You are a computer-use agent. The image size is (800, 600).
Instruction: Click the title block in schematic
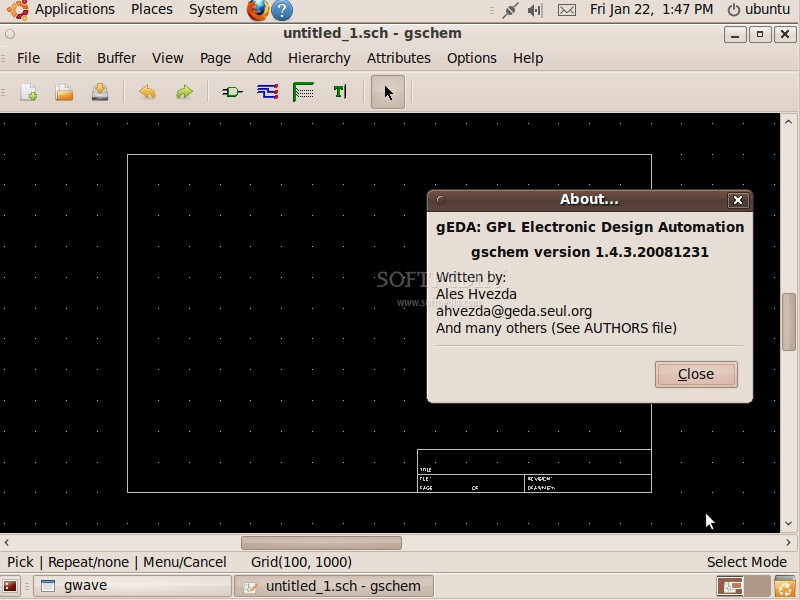534,471
